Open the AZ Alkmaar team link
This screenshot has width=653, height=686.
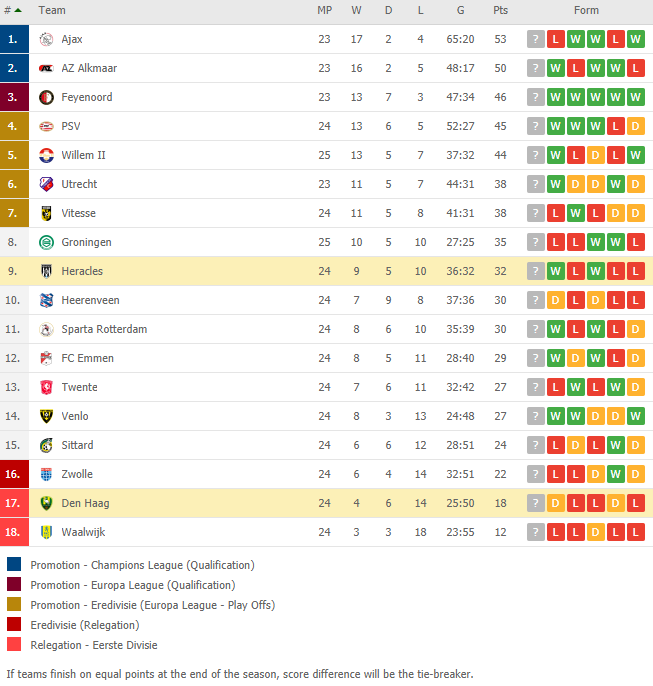89,68
